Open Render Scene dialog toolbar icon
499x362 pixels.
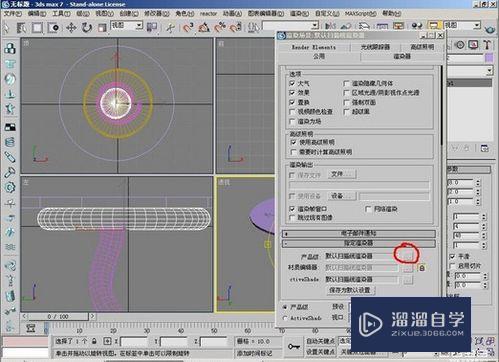coord(434,26)
